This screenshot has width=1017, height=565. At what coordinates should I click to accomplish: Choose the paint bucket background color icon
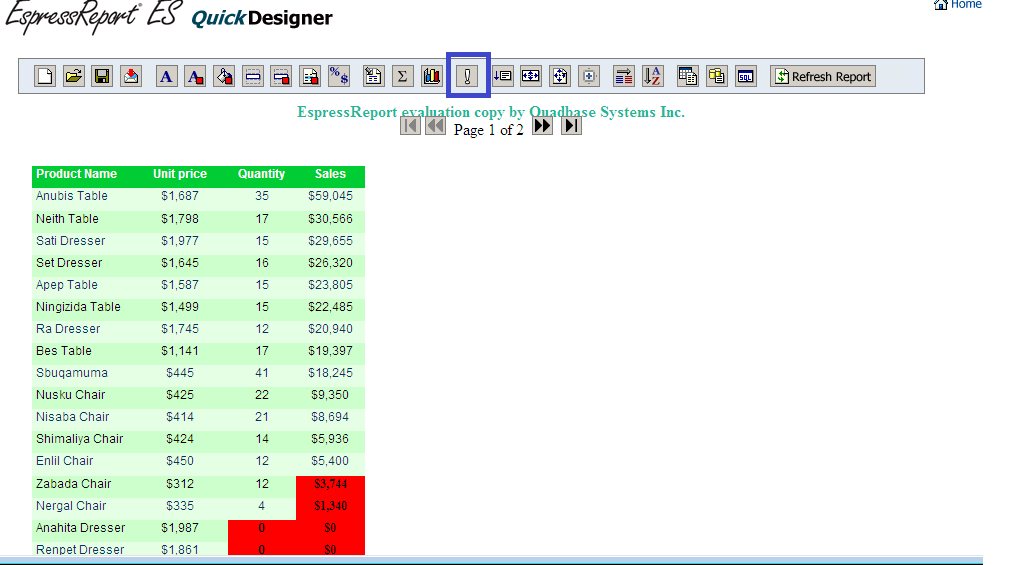pos(224,77)
